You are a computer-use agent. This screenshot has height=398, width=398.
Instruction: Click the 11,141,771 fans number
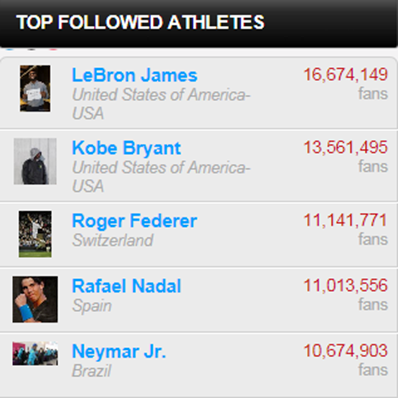[x=345, y=220]
